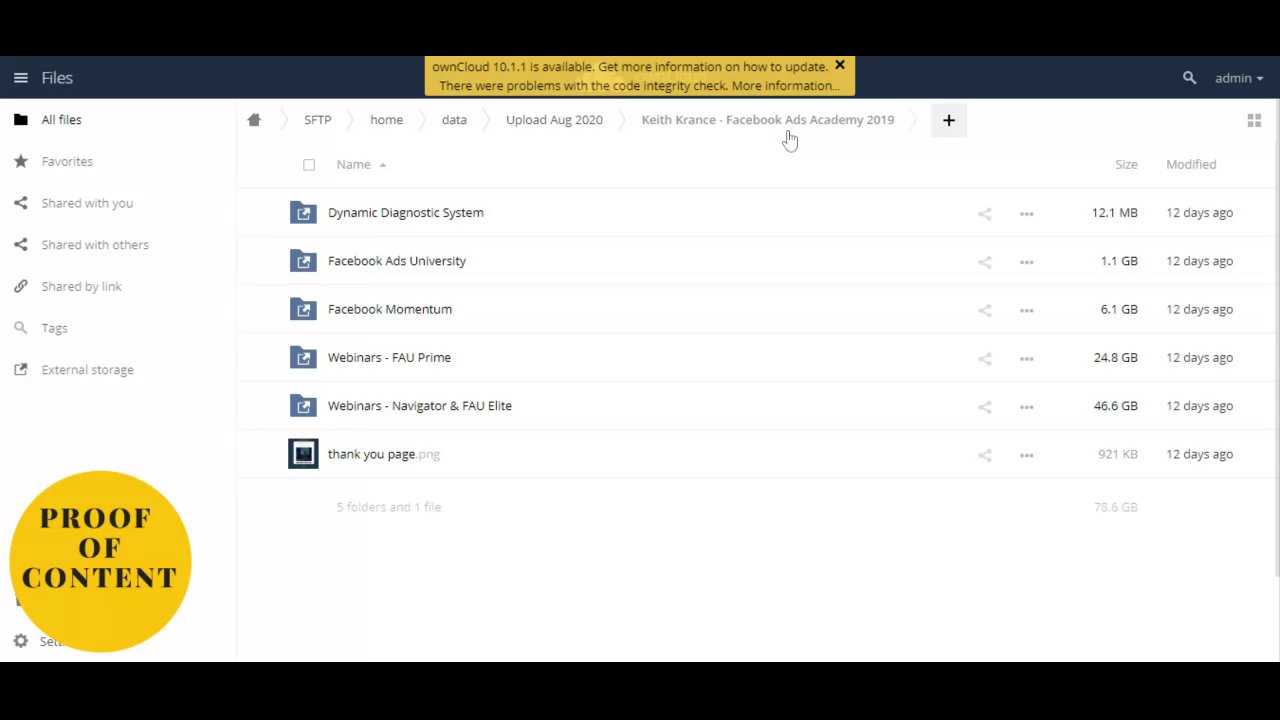Toggle grid view icon
This screenshot has width=1280, height=720.
1254,121
